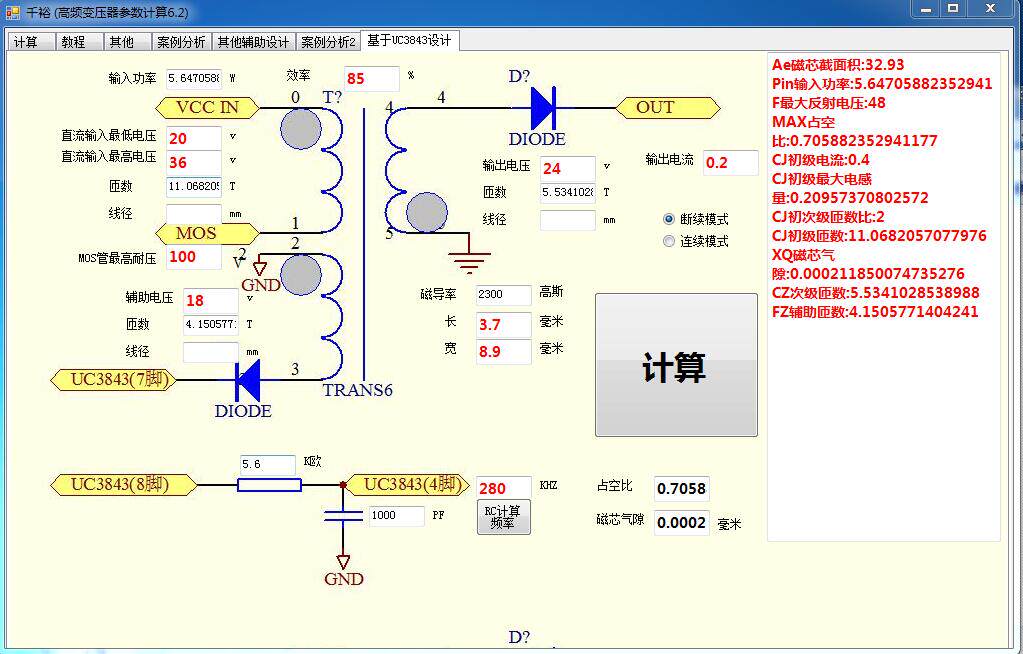Click the RC计算频率 button
The height and width of the screenshot is (654, 1023).
pyautogui.click(x=503, y=516)
